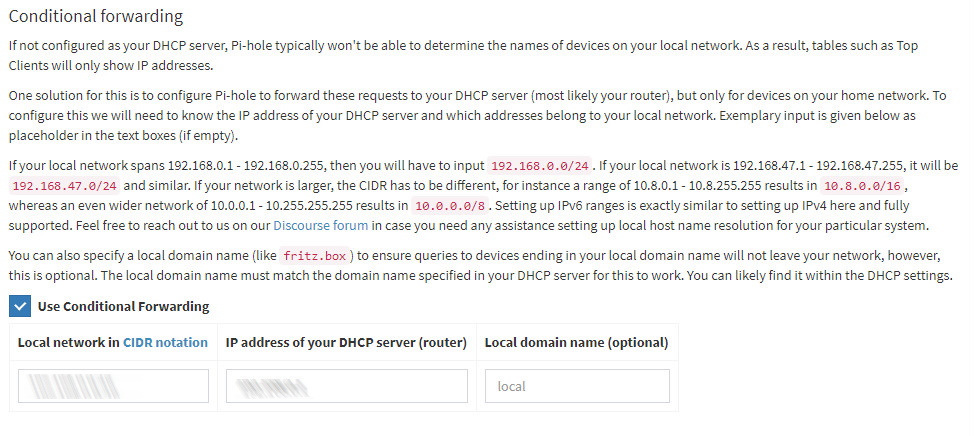This screenshot has height=436, width=975.
Task: Click the 10.0.0.0/8 code example
Action: click(x=451, y=206)
